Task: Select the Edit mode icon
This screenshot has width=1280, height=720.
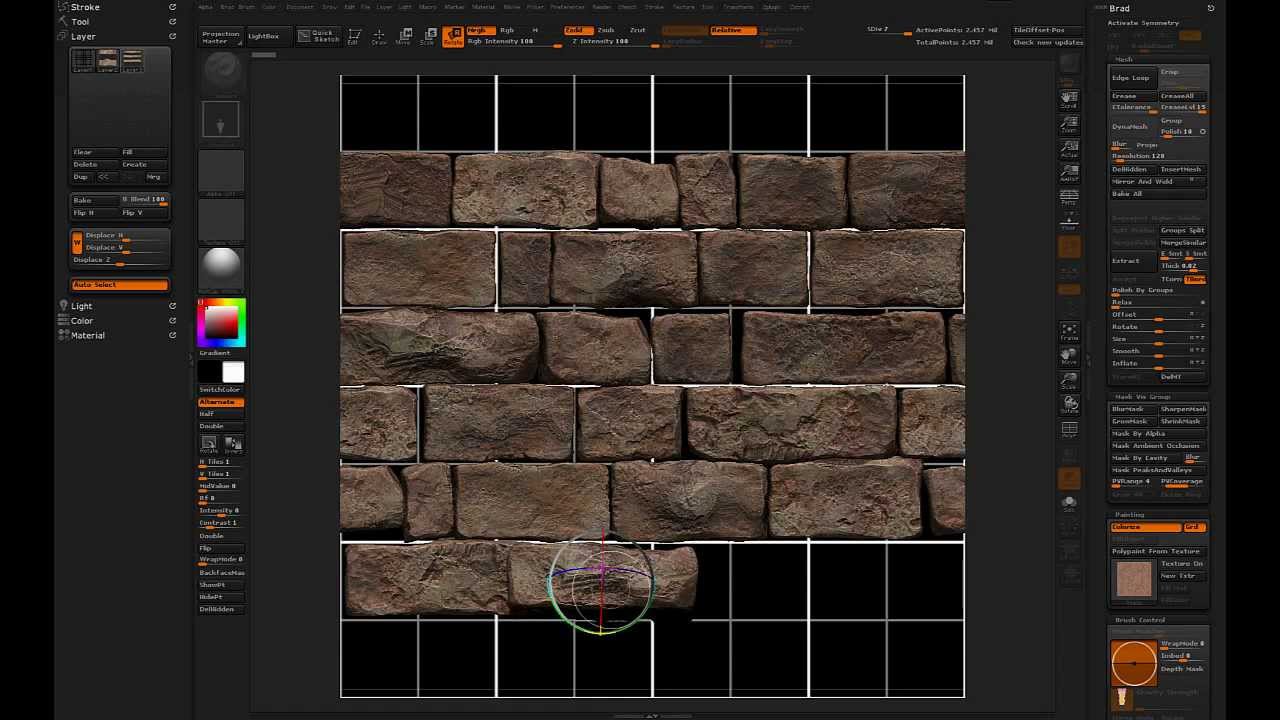Action: [353, 37]
